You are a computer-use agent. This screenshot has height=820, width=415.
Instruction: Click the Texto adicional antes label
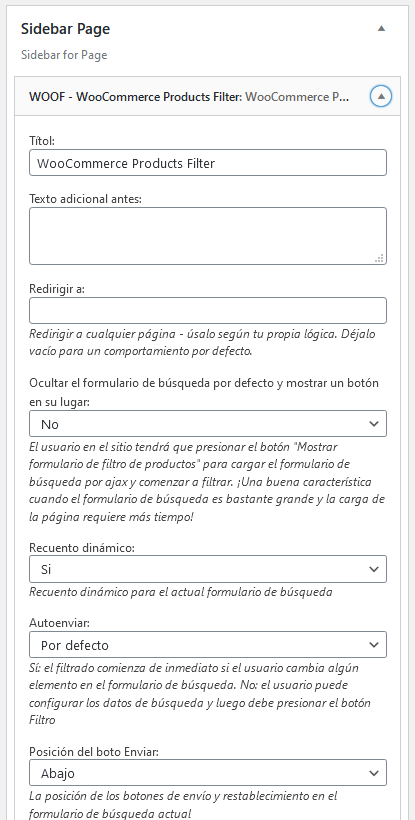[86, 198]
